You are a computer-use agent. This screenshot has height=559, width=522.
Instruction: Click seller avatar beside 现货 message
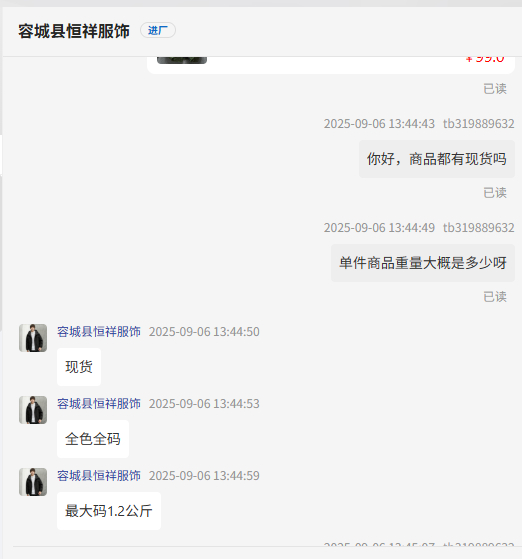33,338
